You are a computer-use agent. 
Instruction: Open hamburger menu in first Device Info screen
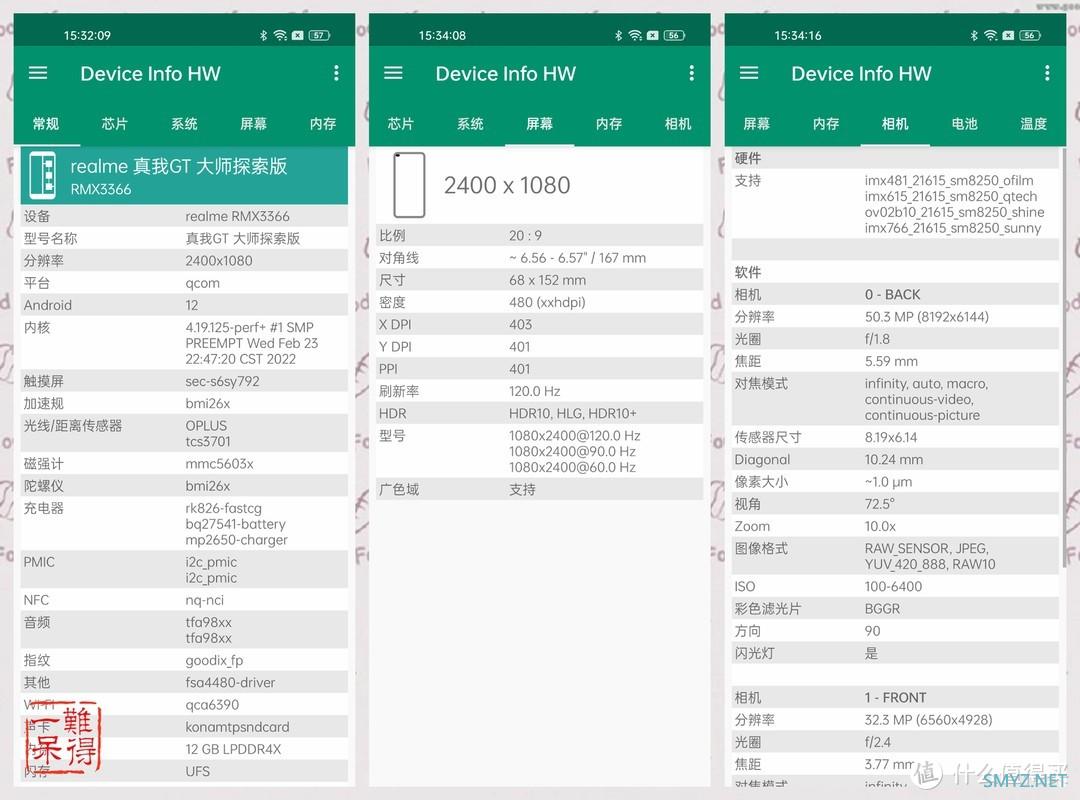click(x=38, y=73)
